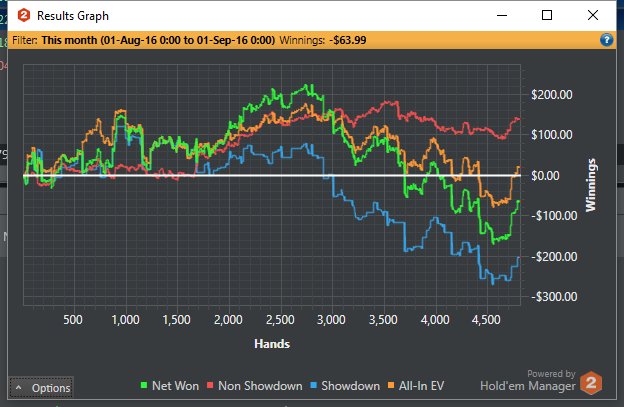Toggle the Non Showdown red legend swatch
This screenshot has height=407, width=624.
pos(210,385)
